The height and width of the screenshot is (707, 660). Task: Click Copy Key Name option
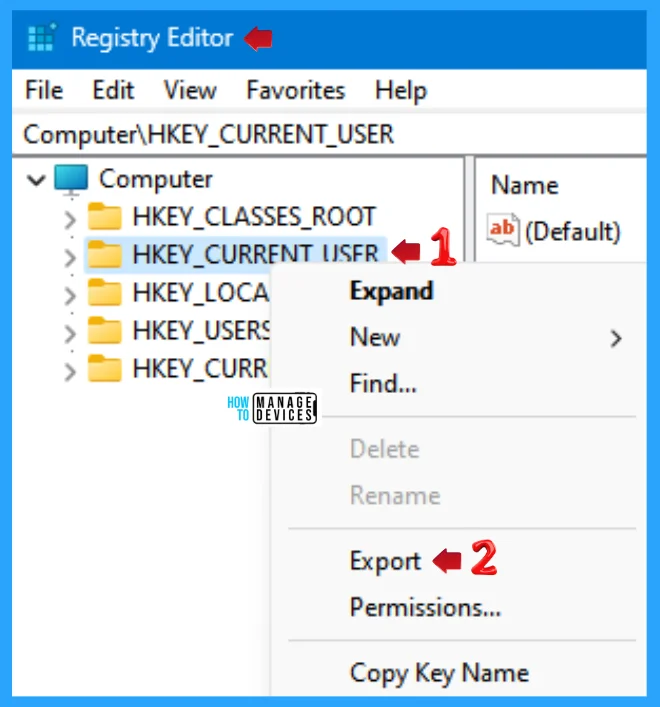pyautogui.click(x=439, y=673)
